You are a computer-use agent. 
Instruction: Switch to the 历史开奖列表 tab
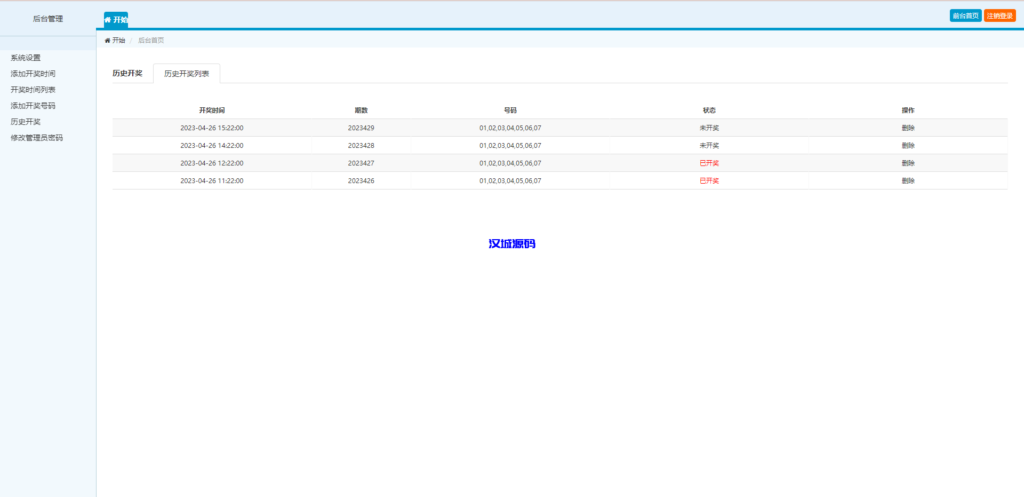(x=186, y=74)
